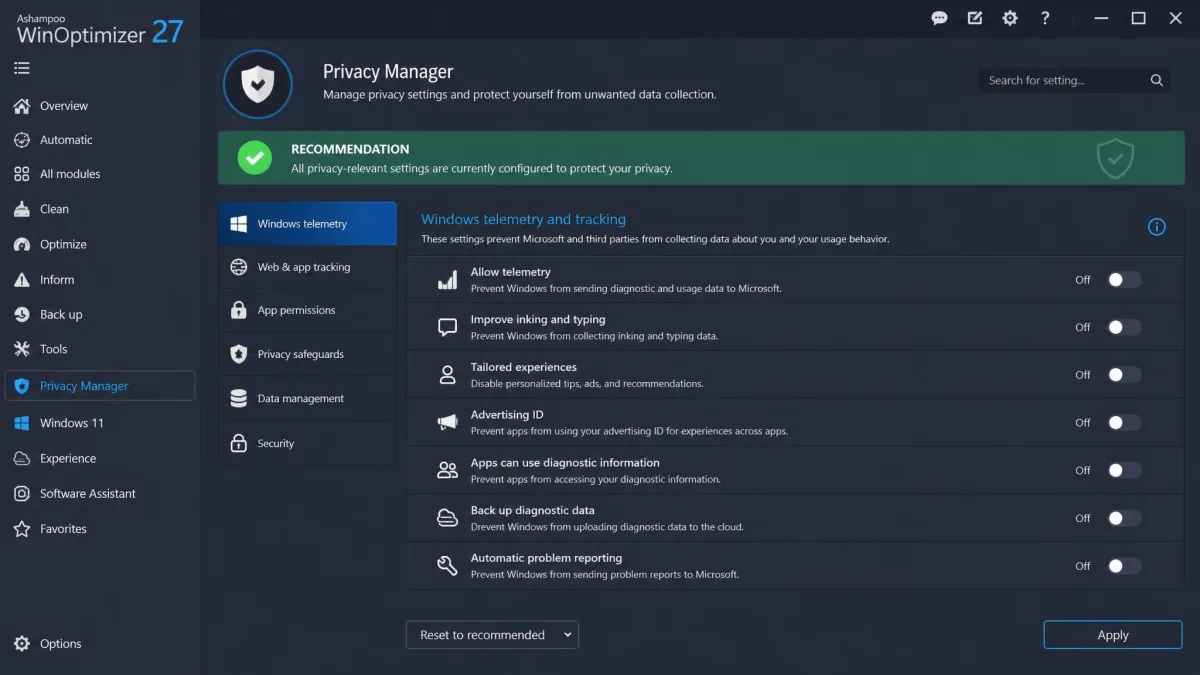Click the Inform warning triangle icon
This screenshot has height=675, width=1200.
tap(22, 280)
